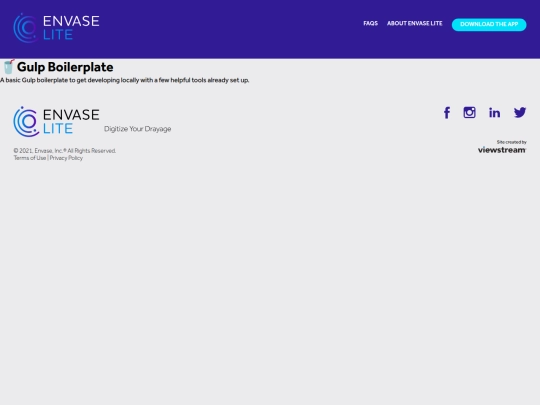Open the Facebook social icon
Viewport: 540px width, 405px height.
coord(447,113)
